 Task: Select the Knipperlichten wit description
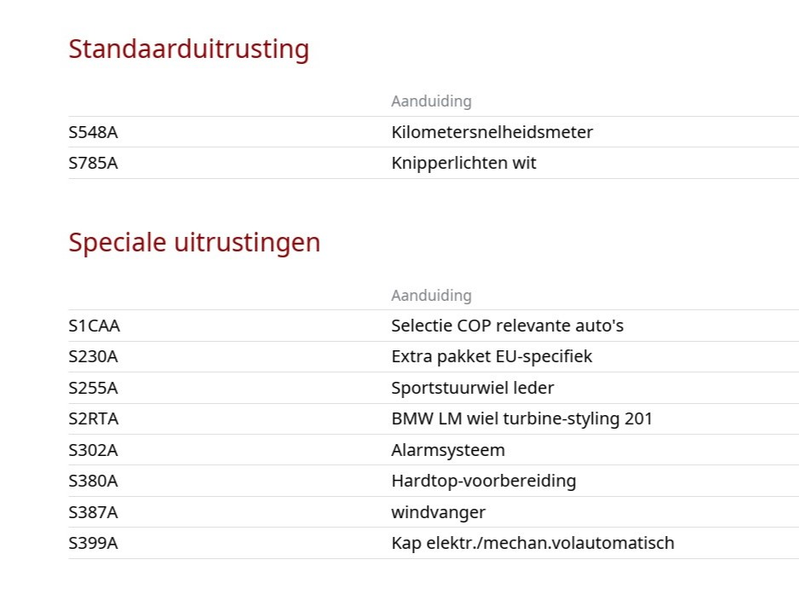tap(464, 163)
